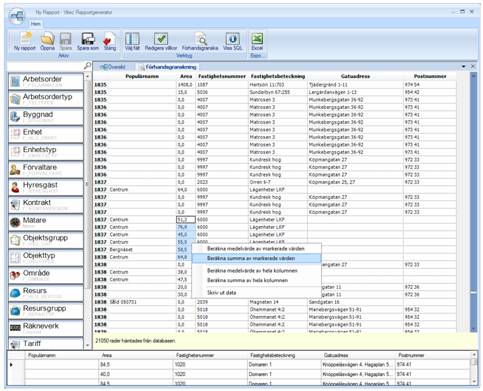This screenshot has width=483, height=391.
Task: Select the Hem ribbon tab
Action: point(36,24)
